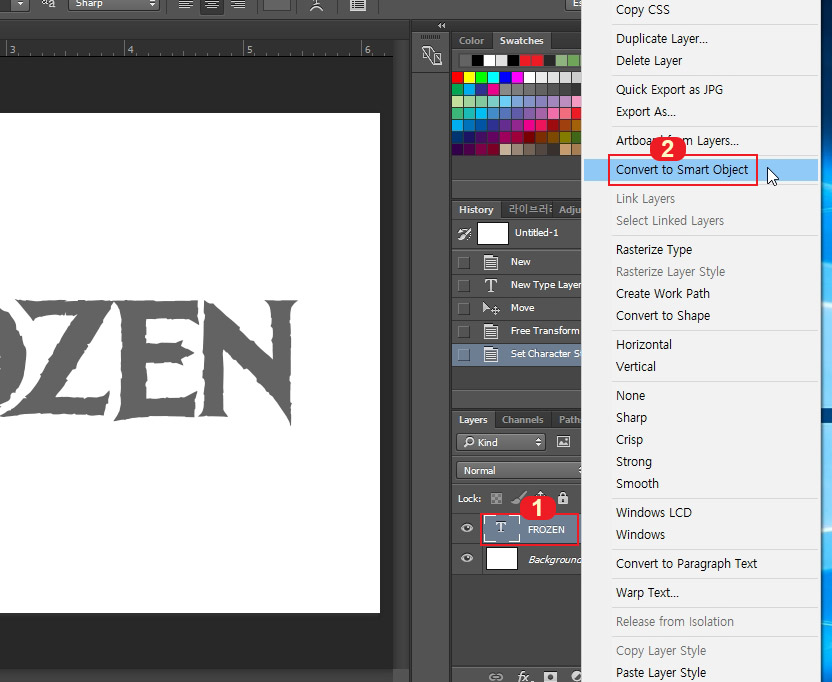Select the Untitled-1 snapshot thumbnail

[493, 234]
